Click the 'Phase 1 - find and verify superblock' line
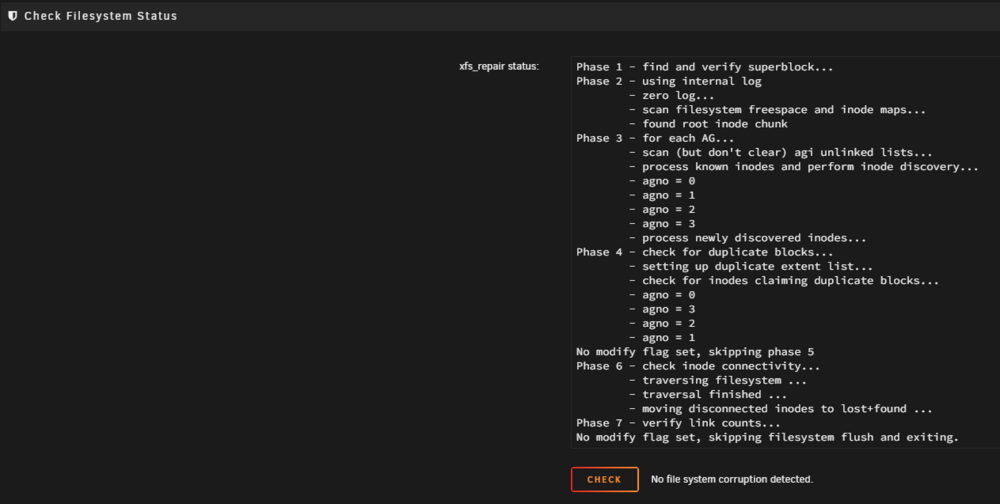 point(705,67)
